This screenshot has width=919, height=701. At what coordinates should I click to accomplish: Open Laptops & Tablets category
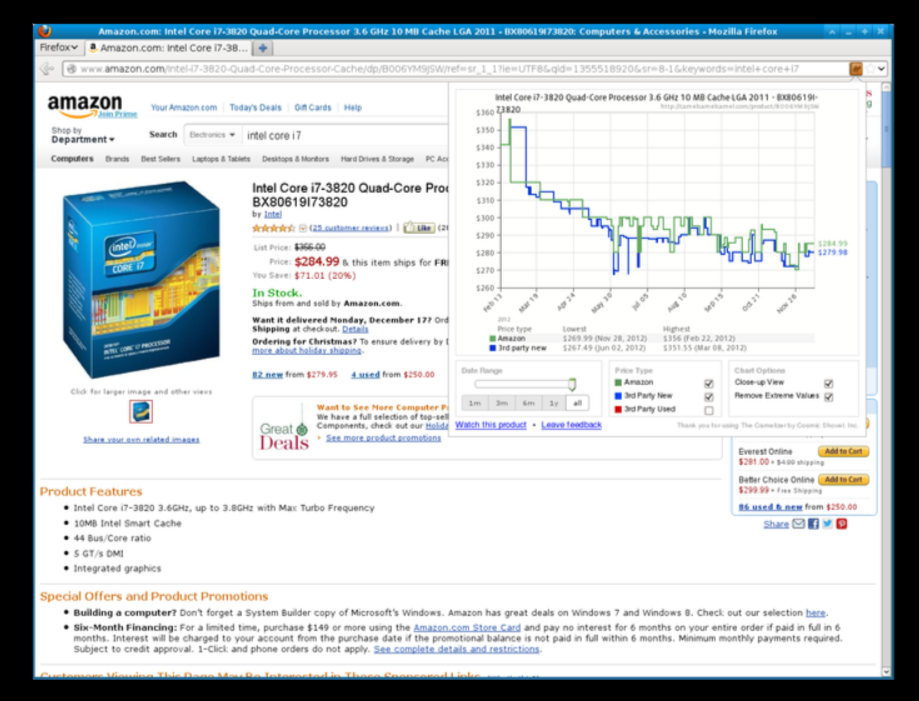[x=221, y=159]
